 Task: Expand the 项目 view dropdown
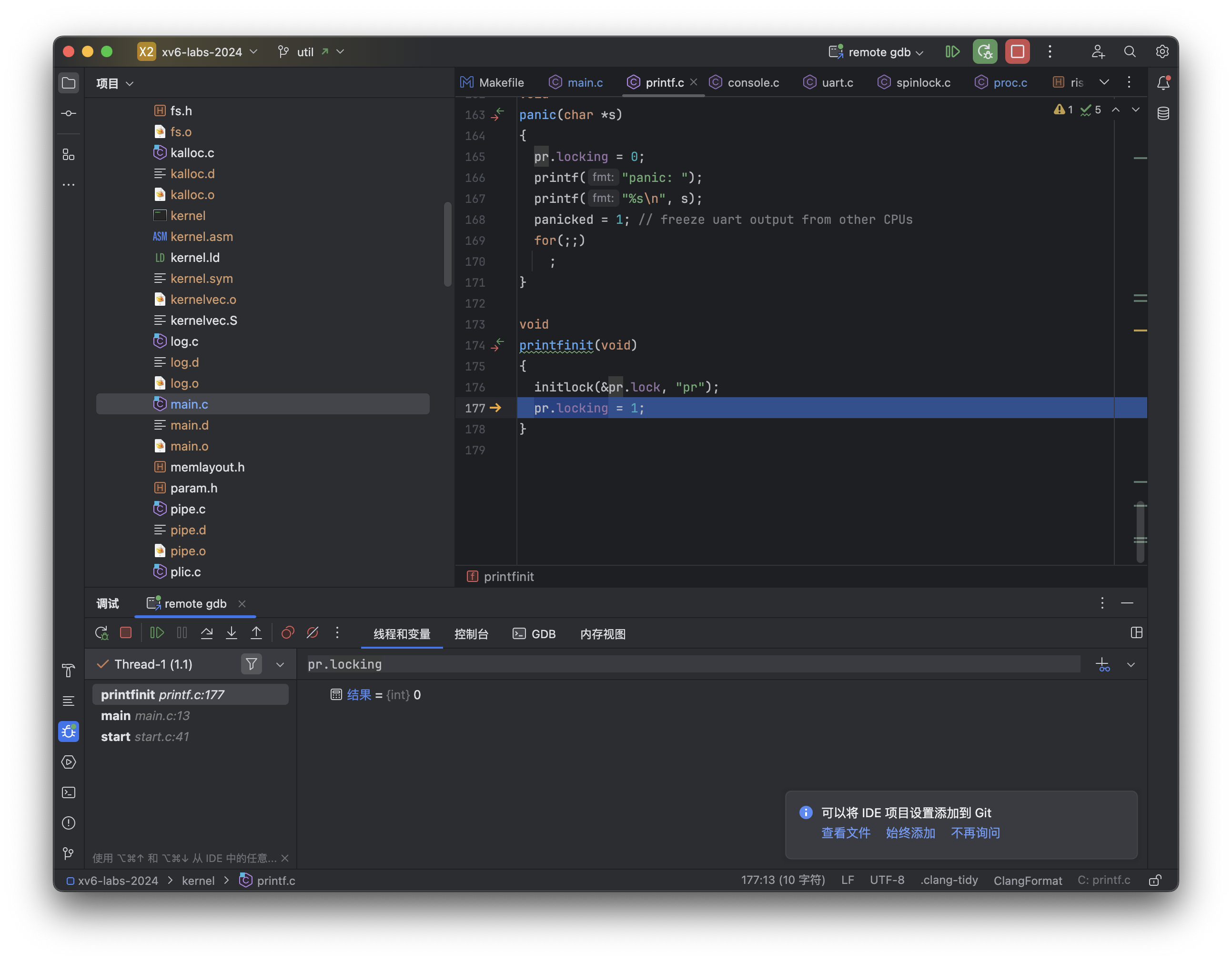(x=114, y=83)
